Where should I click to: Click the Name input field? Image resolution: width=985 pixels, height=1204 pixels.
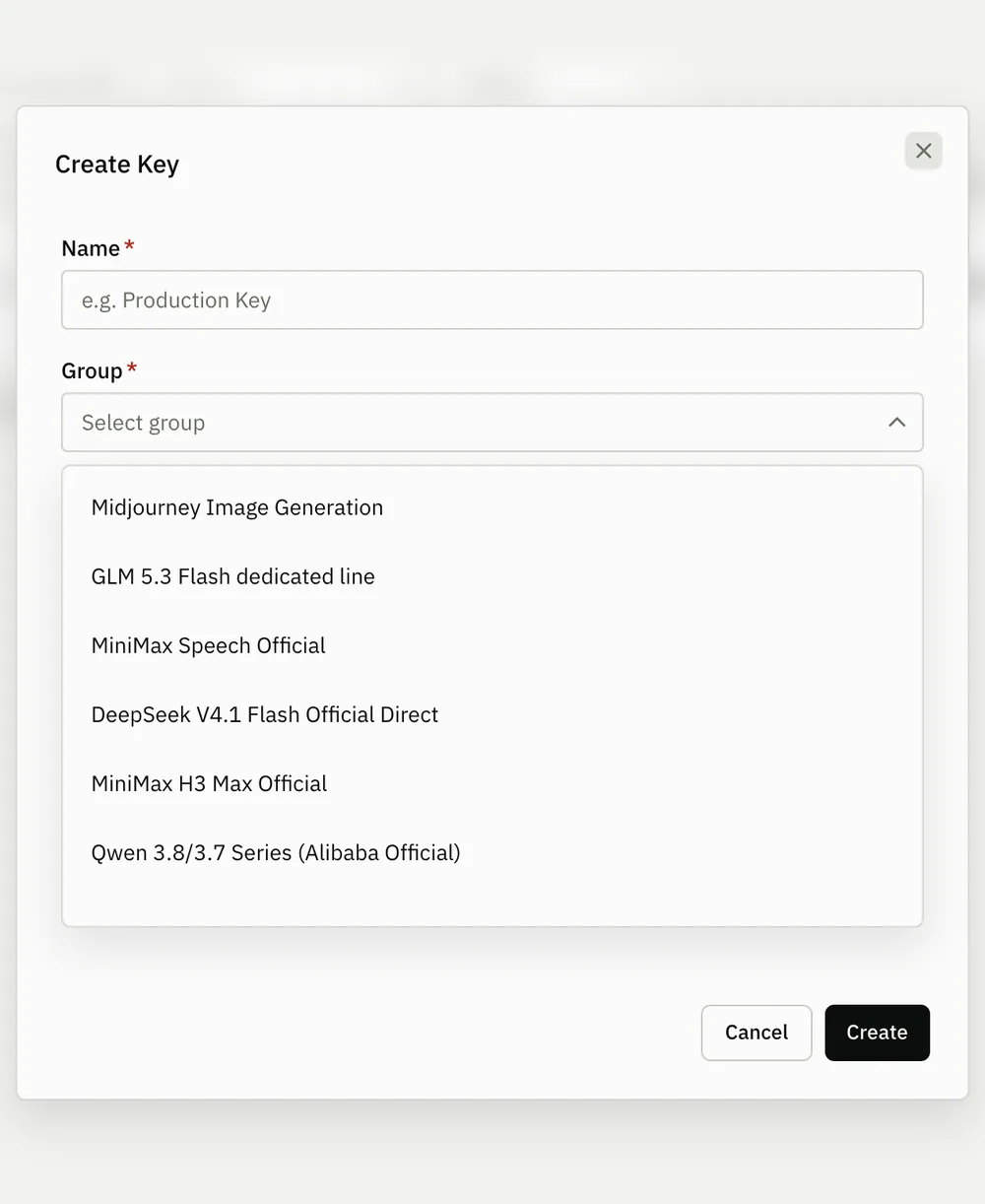click(492, 300)
